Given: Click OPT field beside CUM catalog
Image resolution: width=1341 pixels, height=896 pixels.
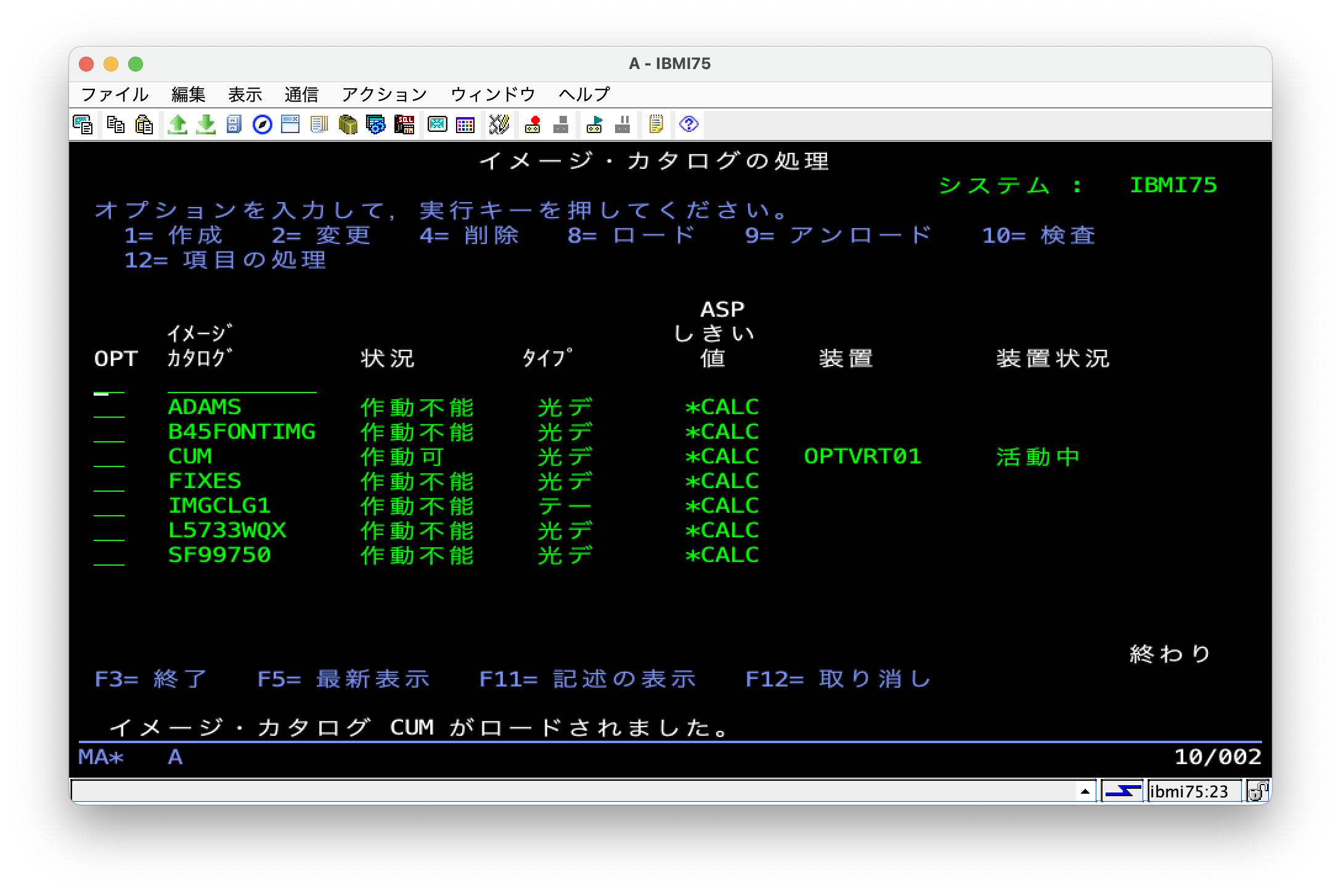Looking at the screenshot, I should [109, 458].
